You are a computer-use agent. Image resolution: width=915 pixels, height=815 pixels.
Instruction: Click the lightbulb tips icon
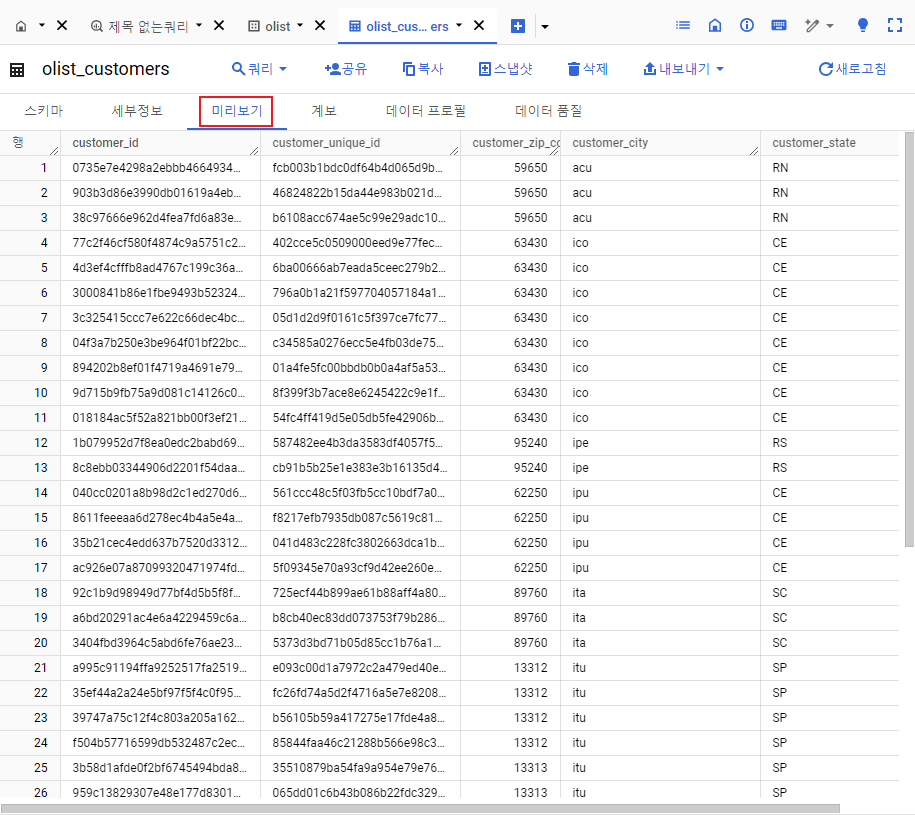tap(862, 25)
